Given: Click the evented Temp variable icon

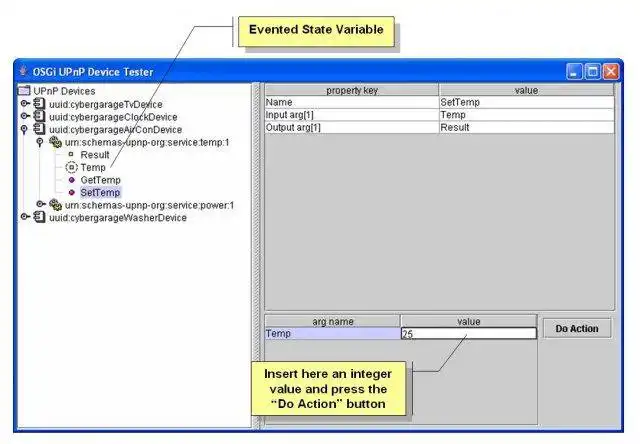Looking at the screenshot, I should tap(71, 167).
